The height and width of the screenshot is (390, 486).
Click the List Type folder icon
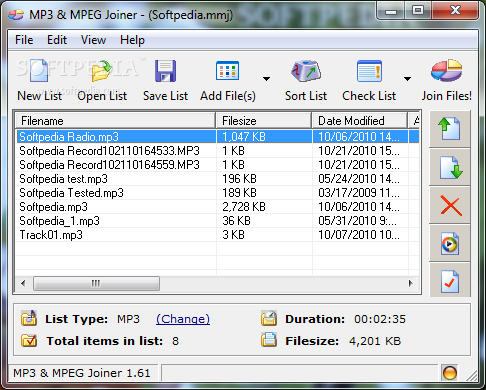click(29, 318)
